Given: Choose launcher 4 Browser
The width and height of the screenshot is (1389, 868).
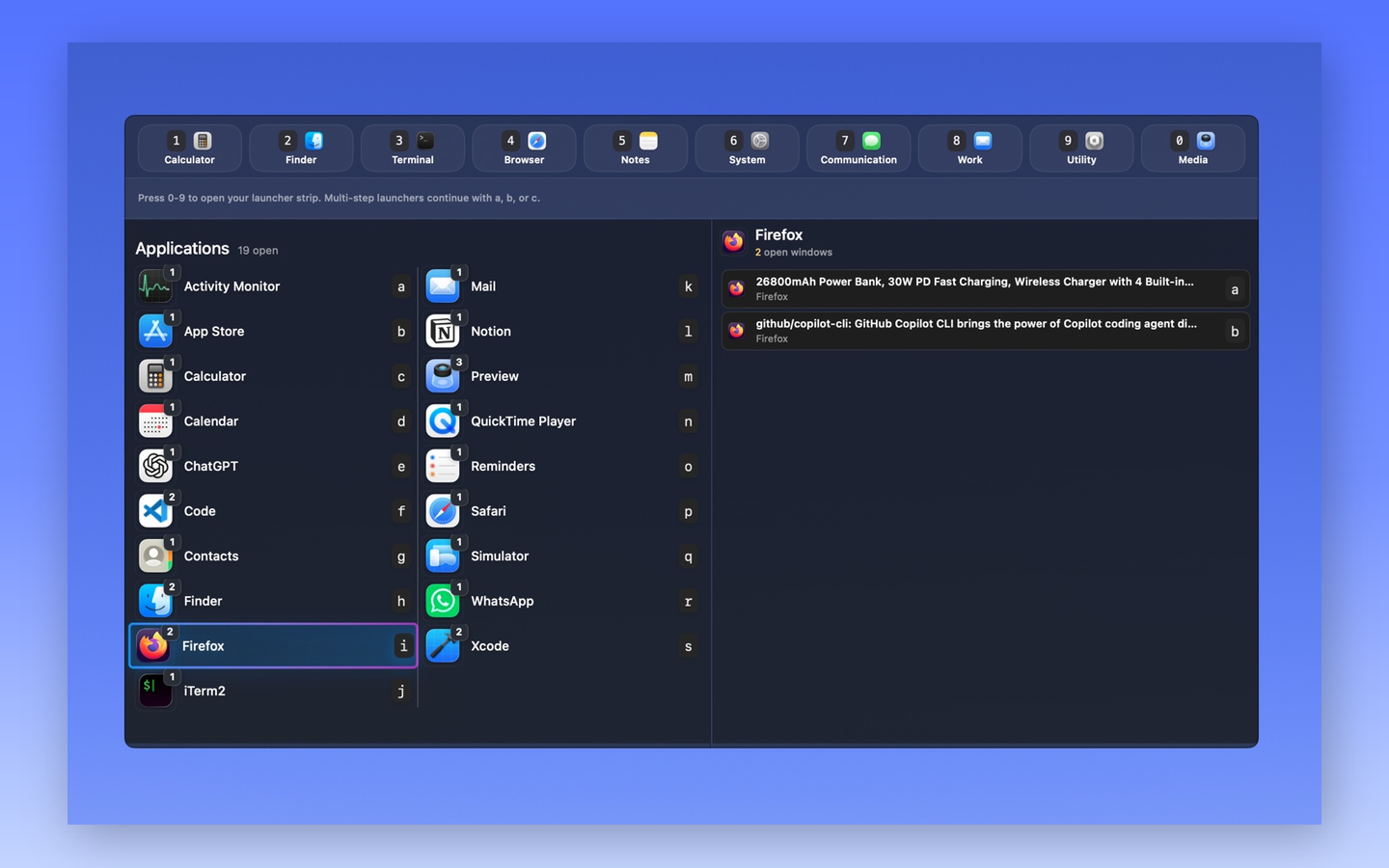Looking at the screenshot, I should 524,149.
